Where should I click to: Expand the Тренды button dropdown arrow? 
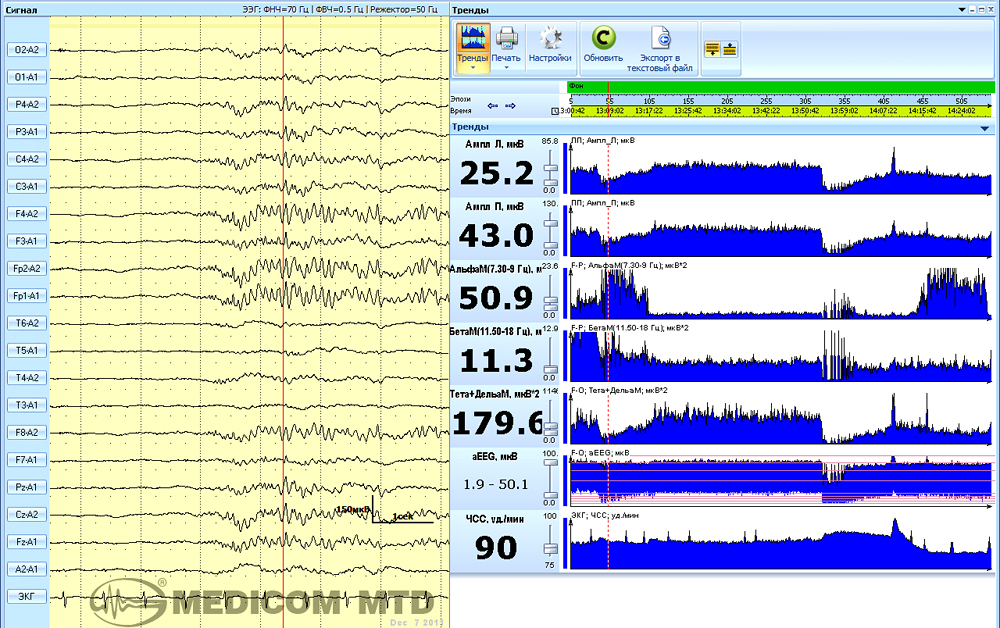click(473, 68)
